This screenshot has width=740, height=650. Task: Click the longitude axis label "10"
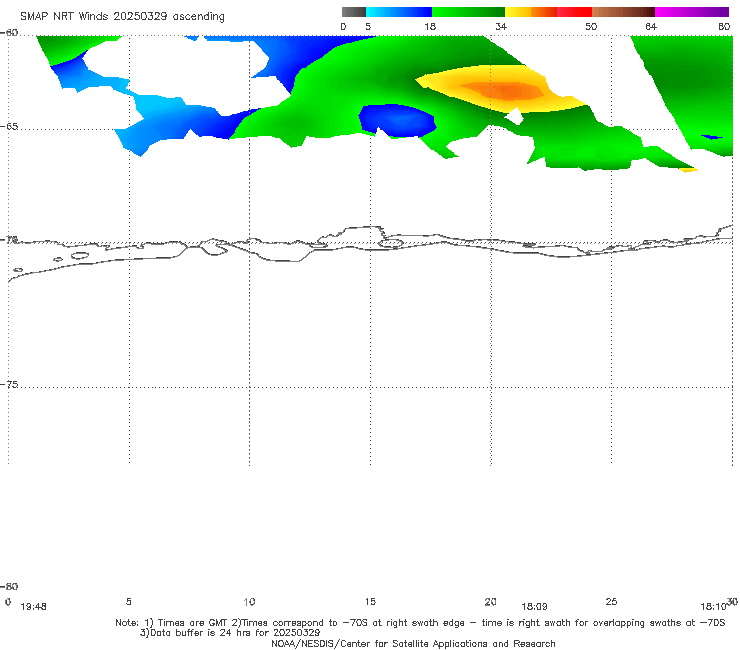[249, 601]
